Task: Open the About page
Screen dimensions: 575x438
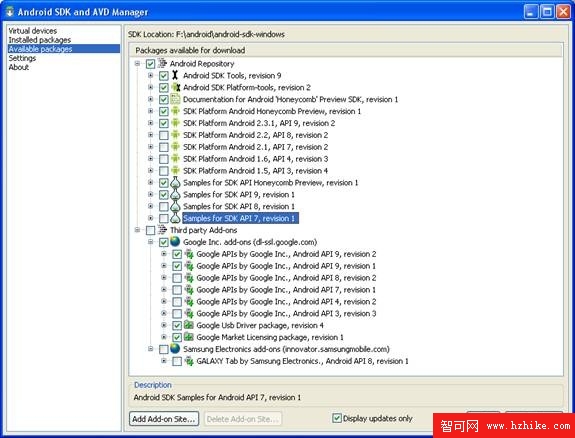Action: (19, 67)
